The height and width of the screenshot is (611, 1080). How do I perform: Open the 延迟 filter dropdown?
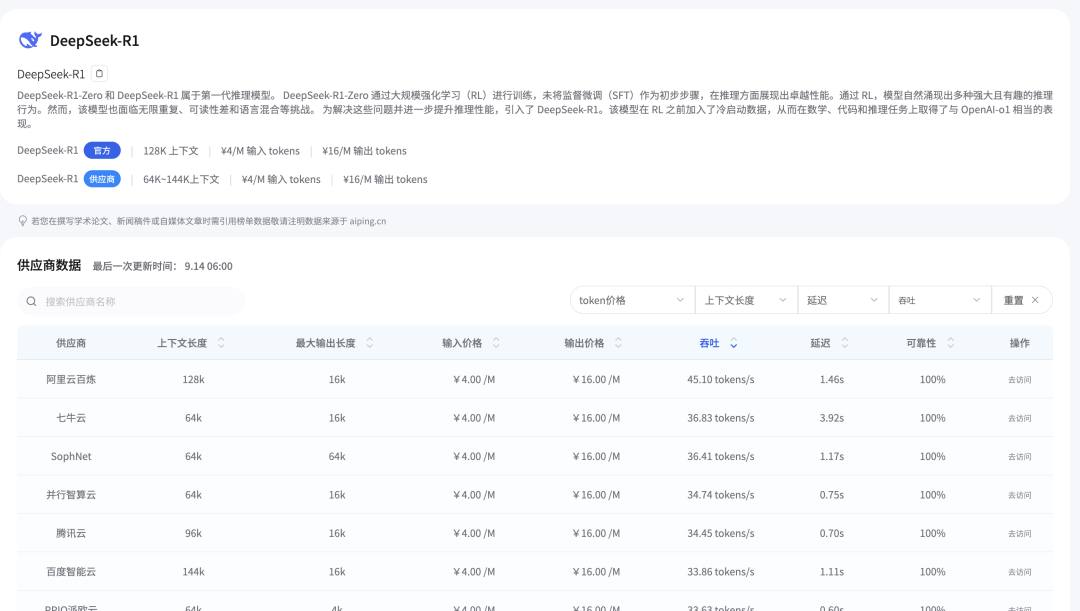[843, 300]
